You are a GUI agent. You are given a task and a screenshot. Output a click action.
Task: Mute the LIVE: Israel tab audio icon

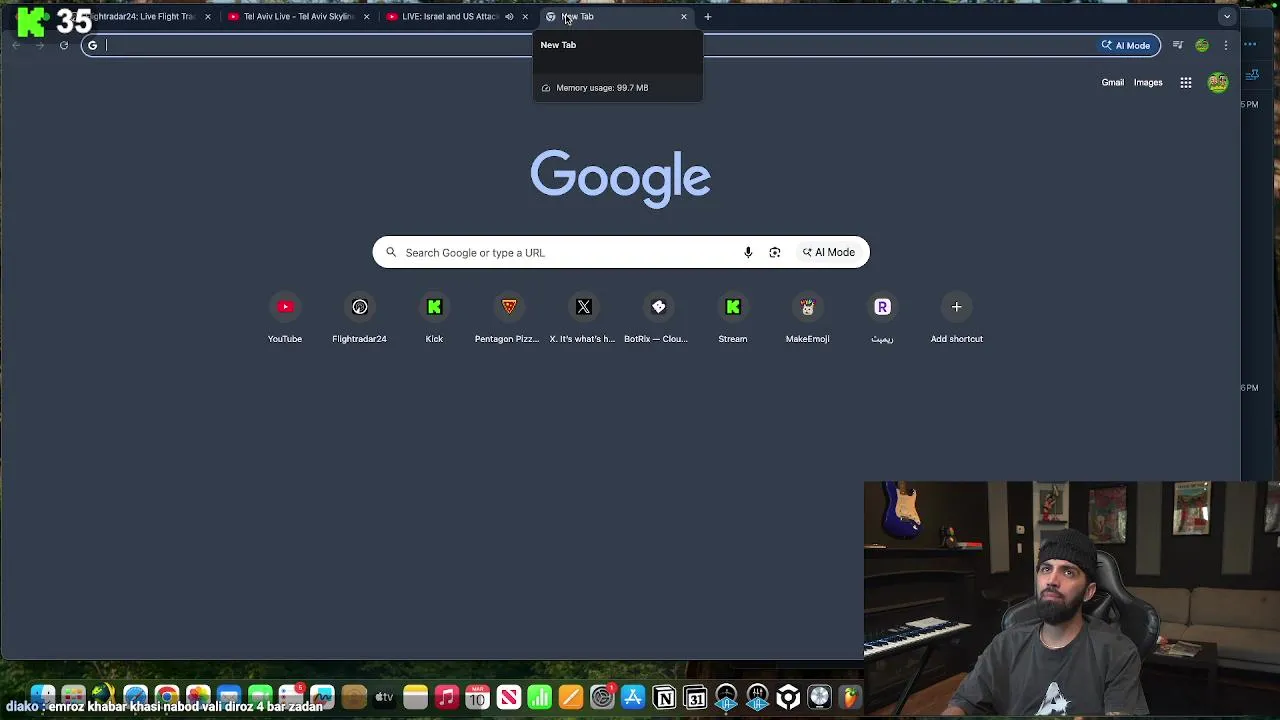[509, 17]
